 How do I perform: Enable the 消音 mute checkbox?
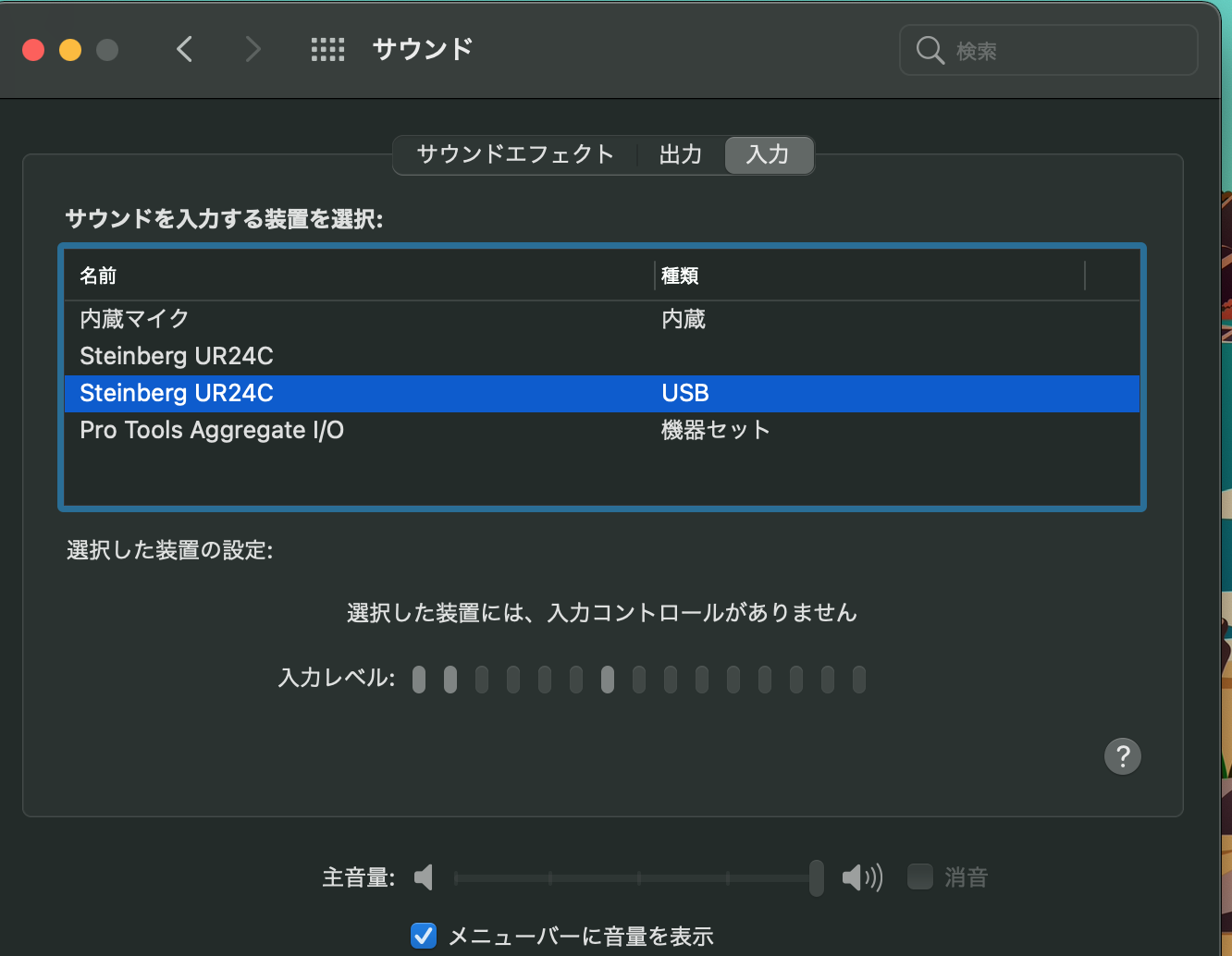(920, 876)
